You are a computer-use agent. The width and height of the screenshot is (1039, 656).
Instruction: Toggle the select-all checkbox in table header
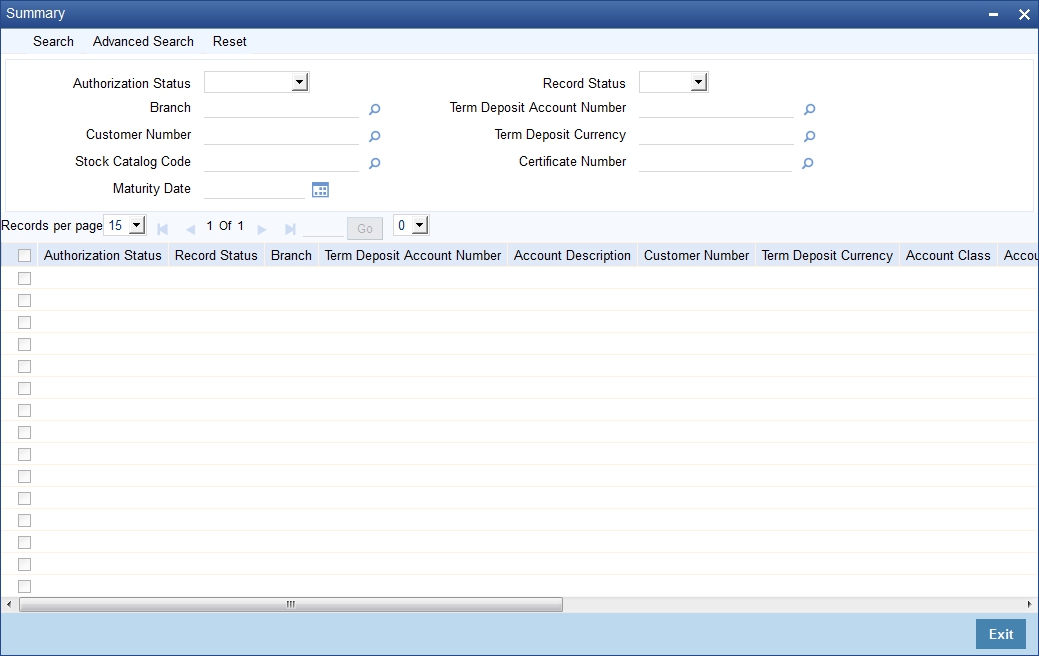tap(25, 256)
